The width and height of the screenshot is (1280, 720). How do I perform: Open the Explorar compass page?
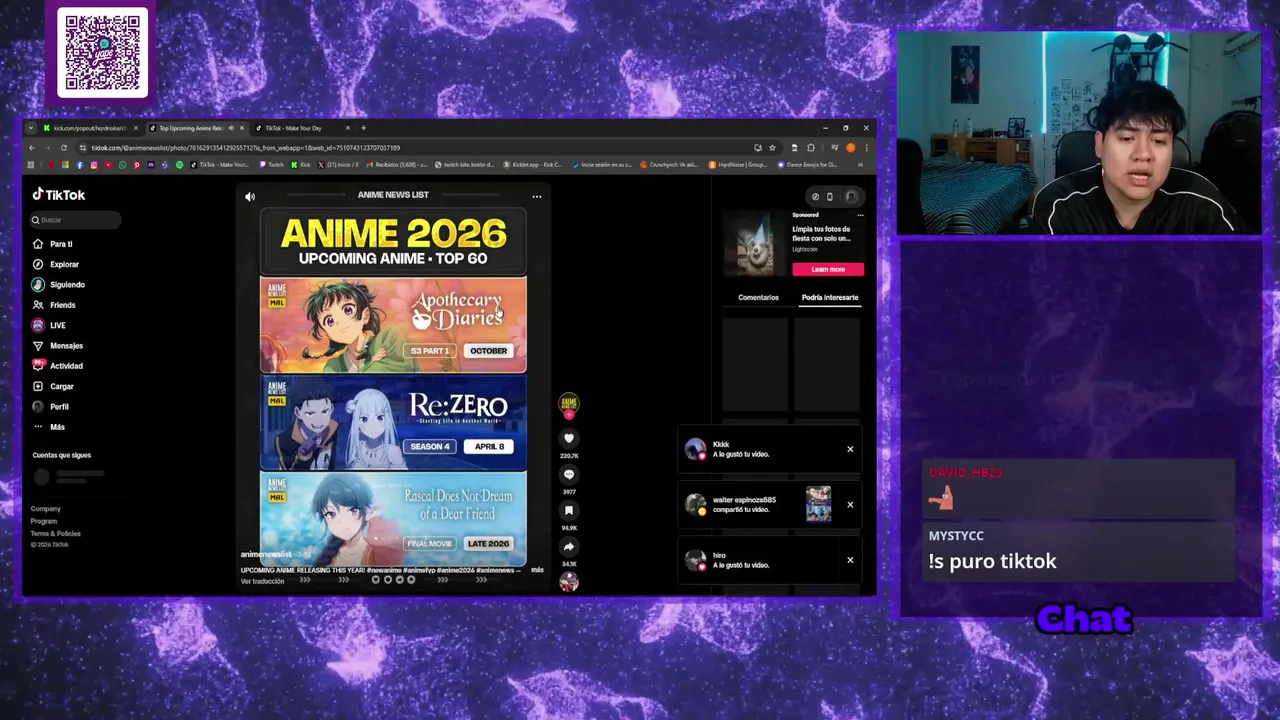click(56, 264)
